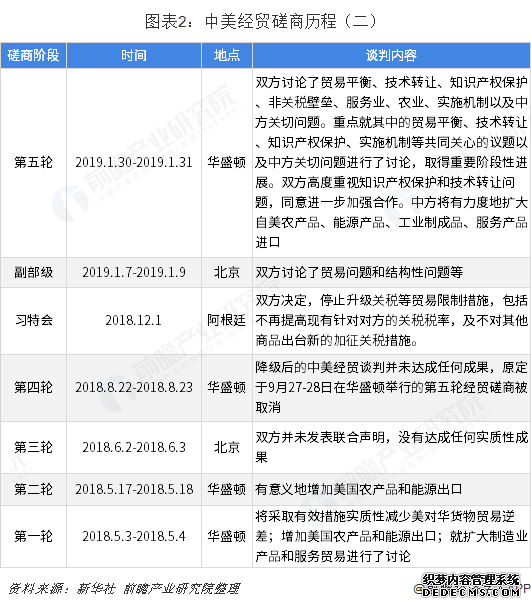
Task: Click the 资料来源 source caption text
Action: (x=124, y=588)
